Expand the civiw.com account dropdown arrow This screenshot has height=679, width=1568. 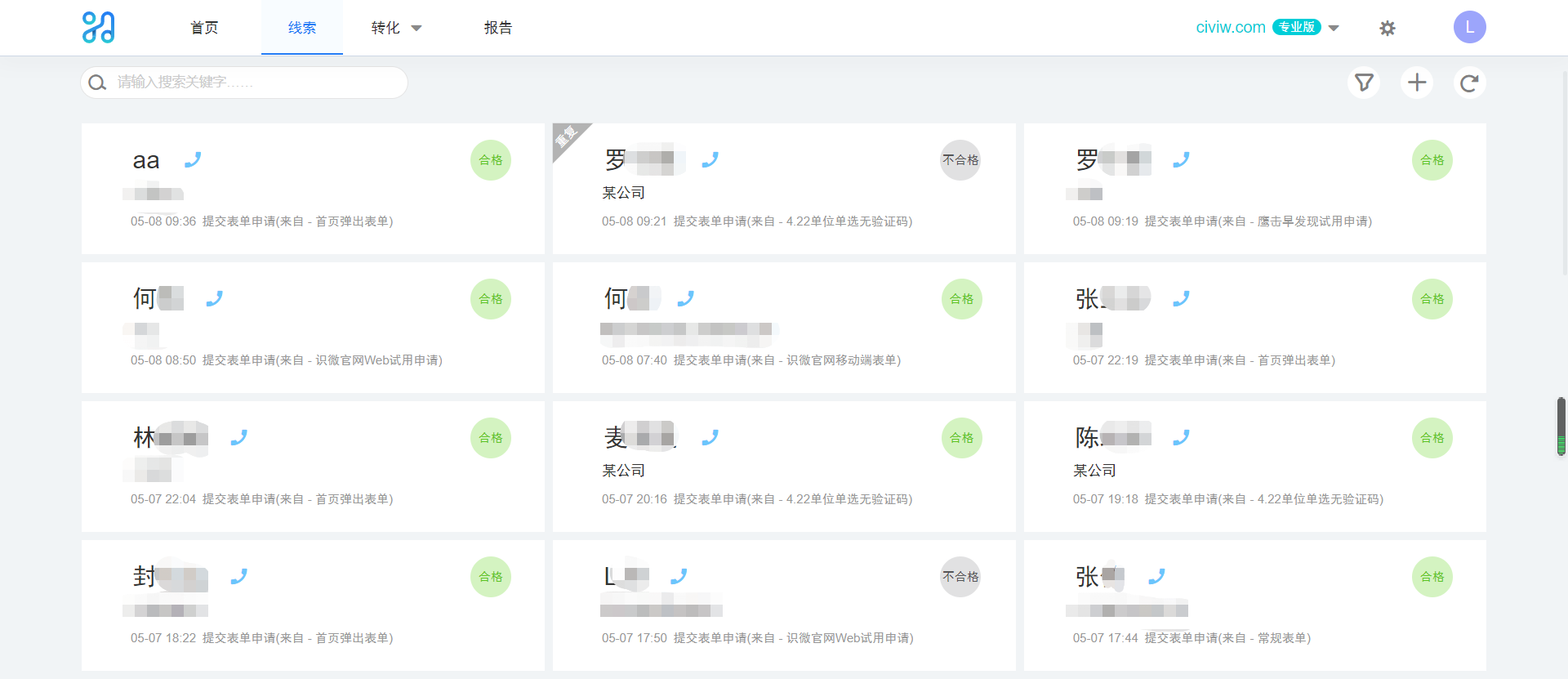point(1334,28)
